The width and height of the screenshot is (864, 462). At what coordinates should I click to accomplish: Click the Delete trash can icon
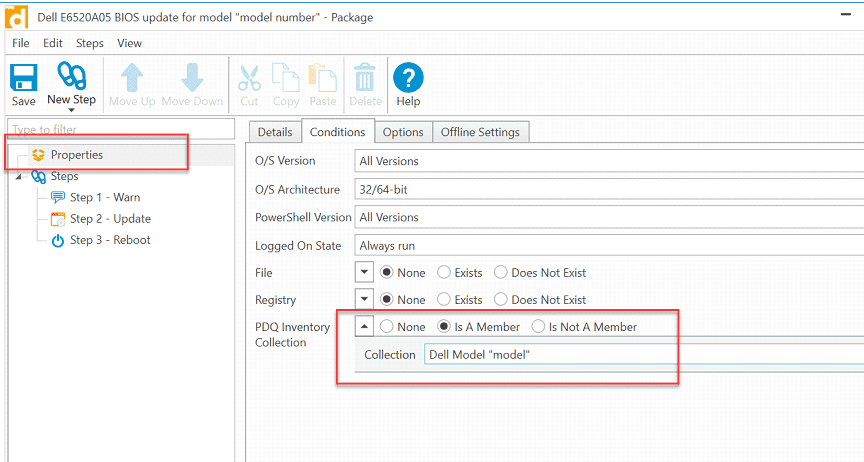tap(364, 77)
